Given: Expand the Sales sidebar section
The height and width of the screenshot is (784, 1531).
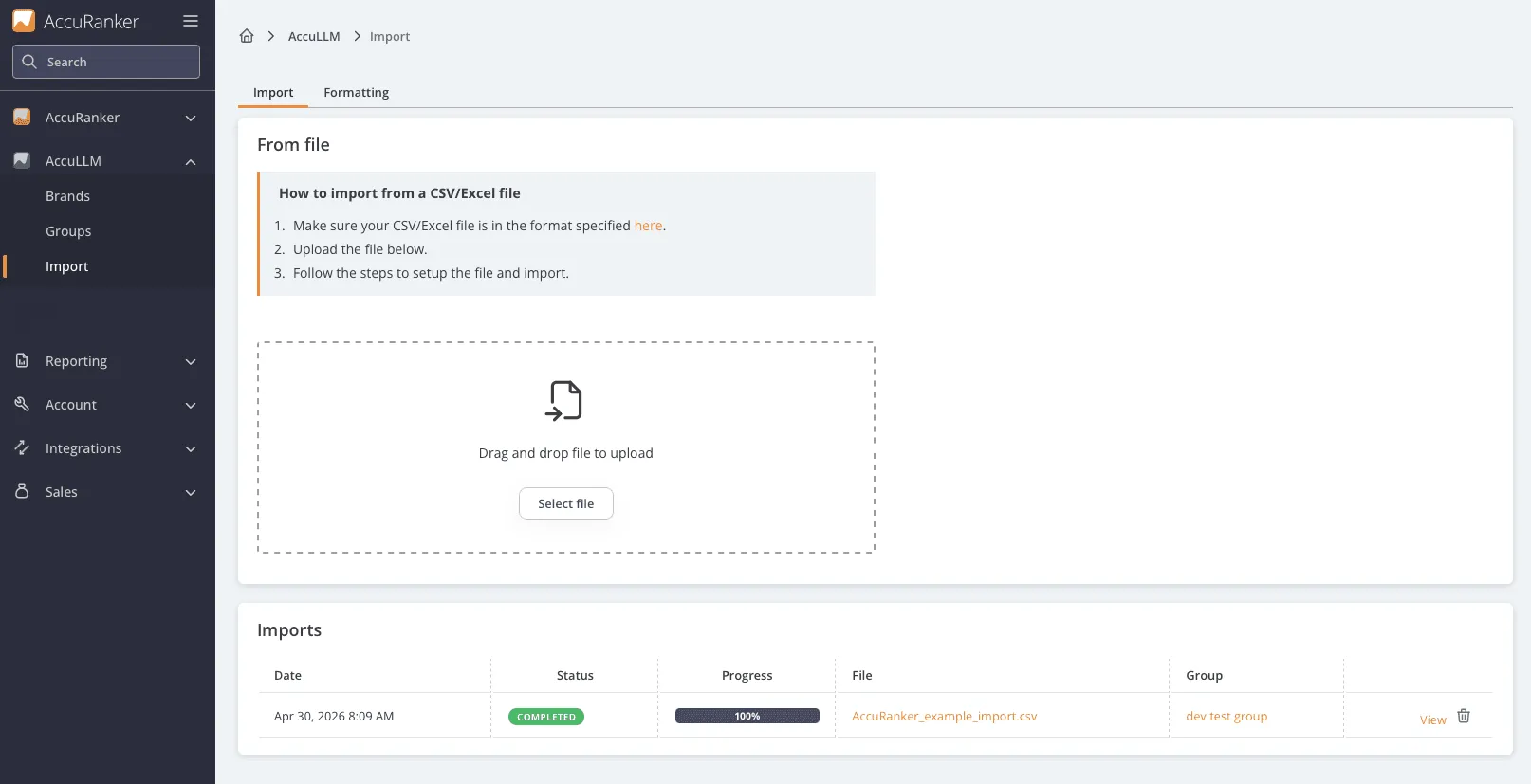Looking at the screenshot, I should (x=191, y=492).
